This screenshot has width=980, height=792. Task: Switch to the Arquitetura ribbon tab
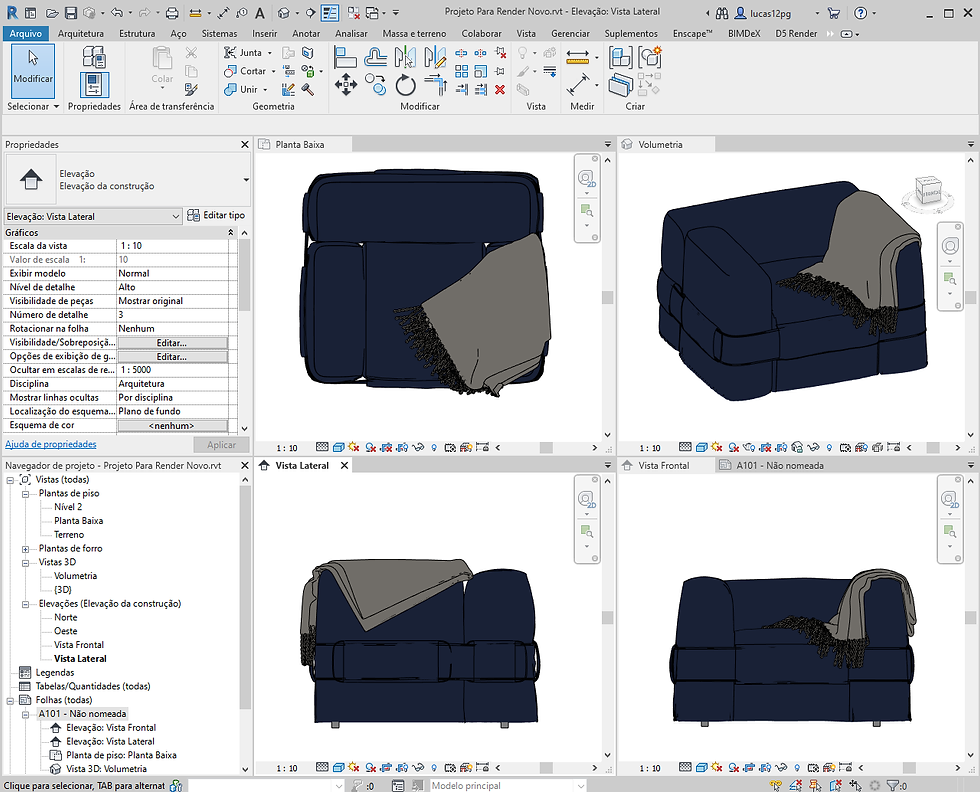[81, 34]
